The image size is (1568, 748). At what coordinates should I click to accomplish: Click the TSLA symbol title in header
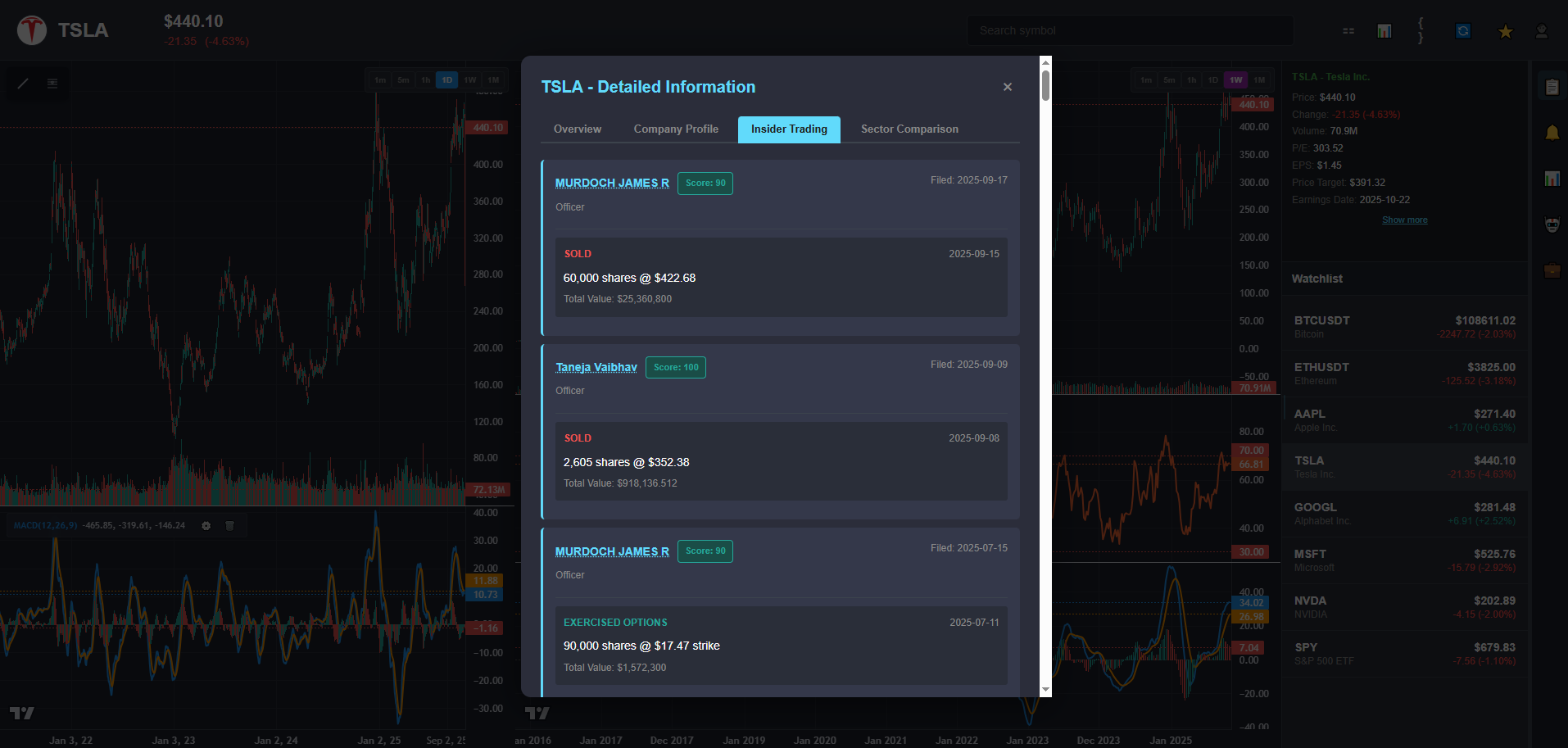point(83,30)
